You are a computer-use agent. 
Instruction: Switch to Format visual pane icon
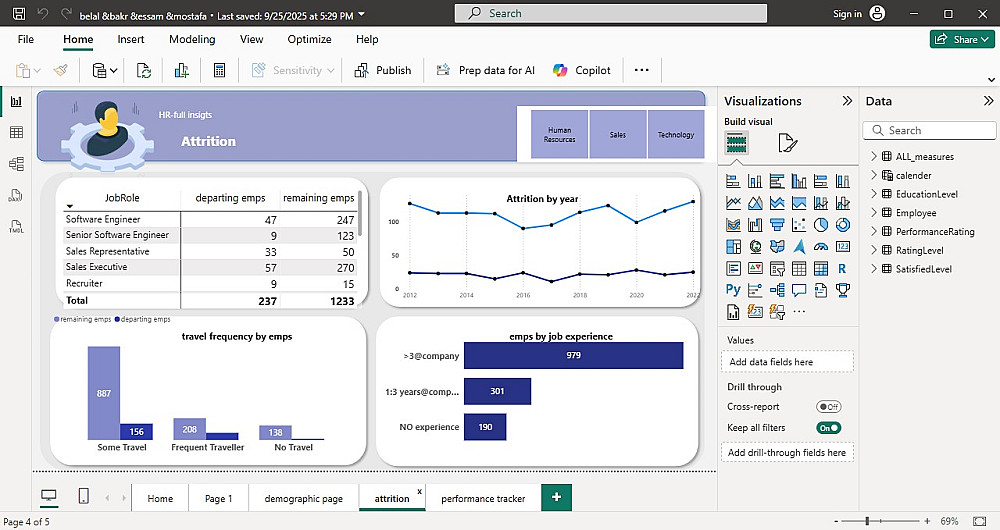pos(788,143)
